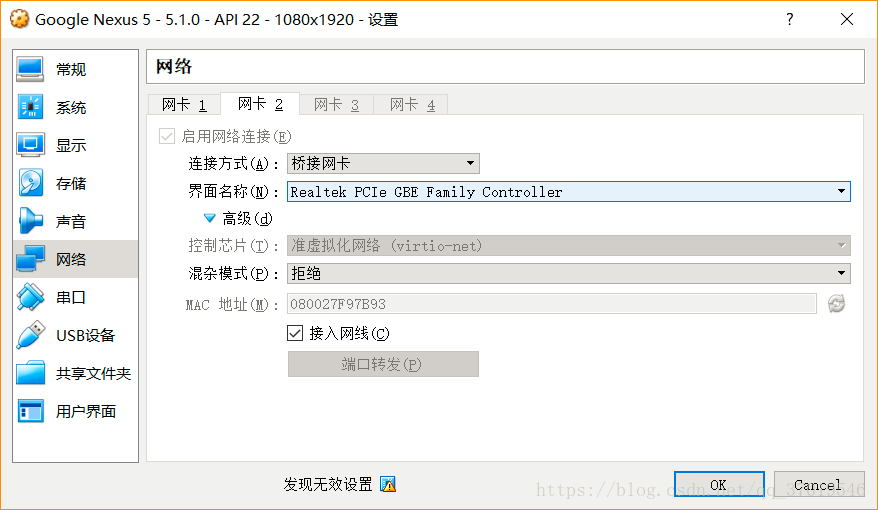The image size is (878, 510).
Task: Click the OK button
Action: (718, 485)
